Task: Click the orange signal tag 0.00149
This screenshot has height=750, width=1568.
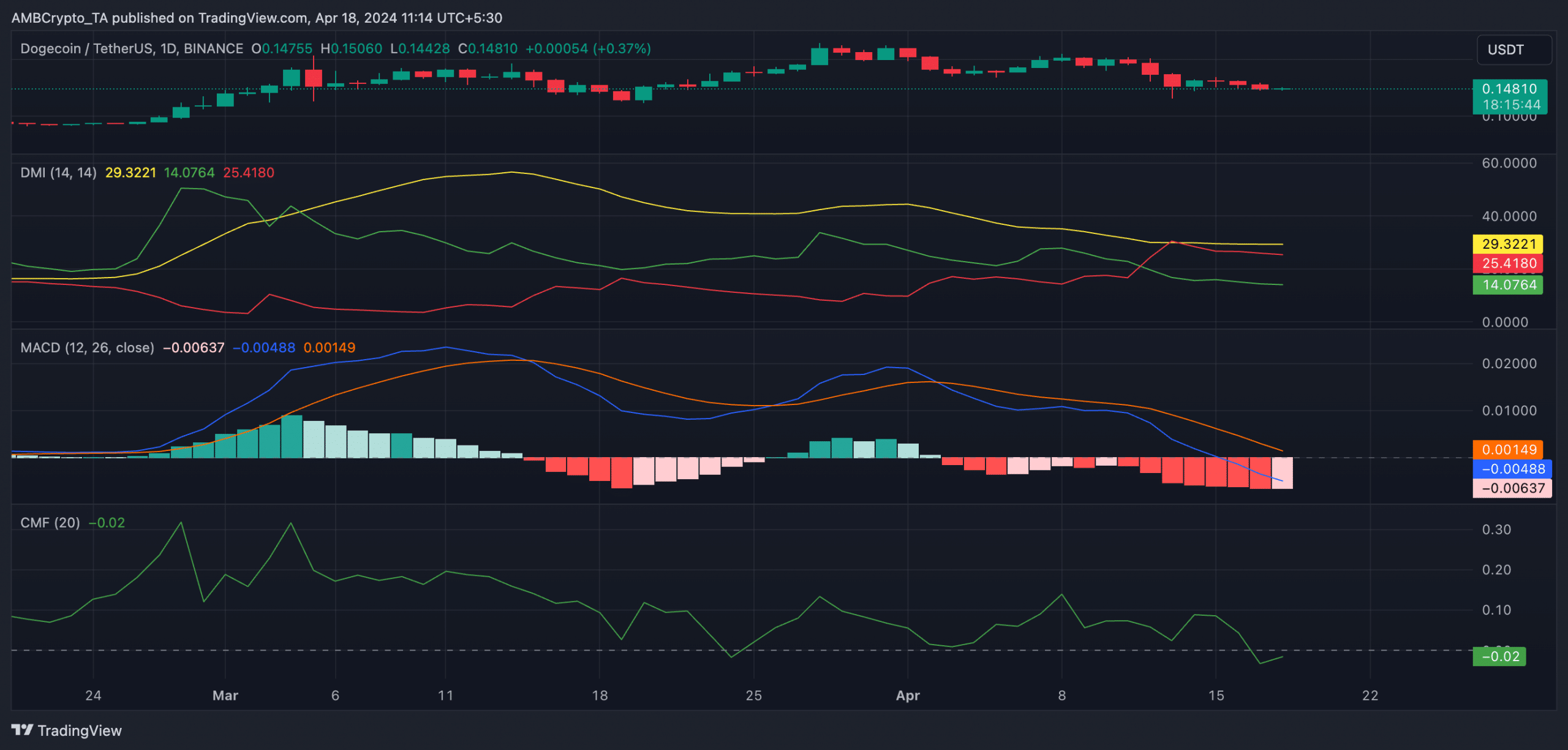Action: (1507, 450)
